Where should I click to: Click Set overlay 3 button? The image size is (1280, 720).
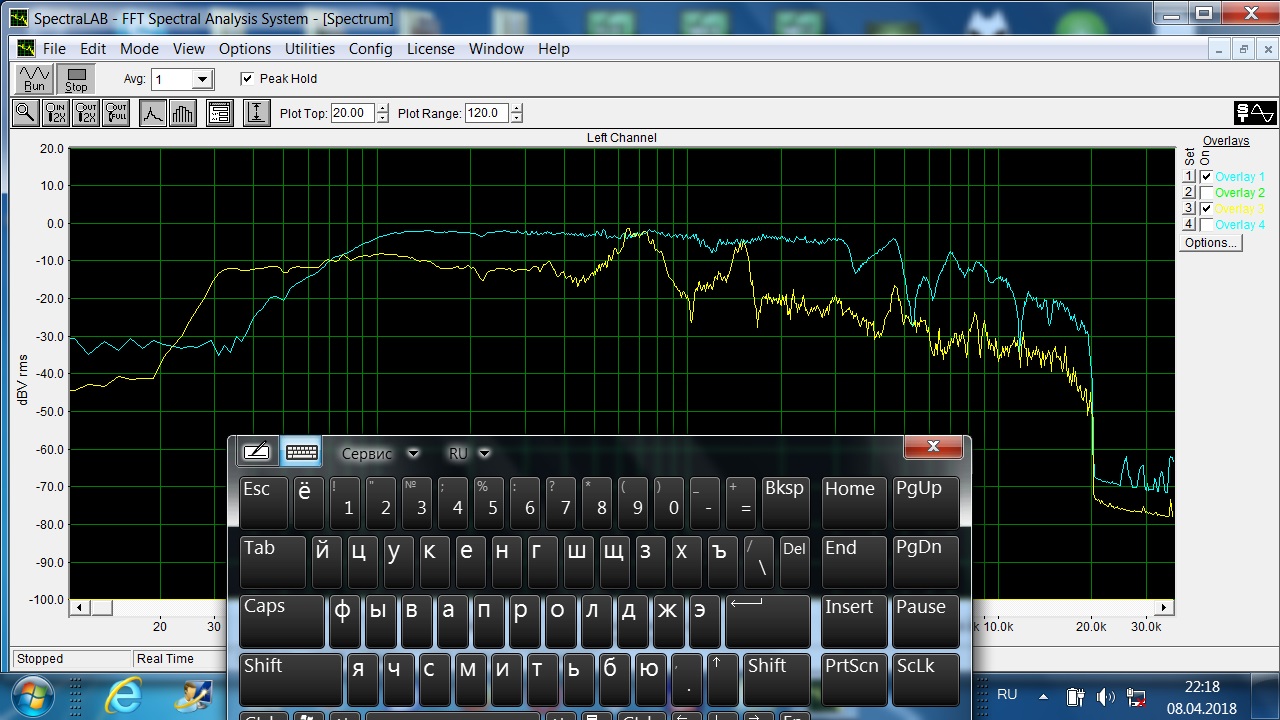point(1189,209)
